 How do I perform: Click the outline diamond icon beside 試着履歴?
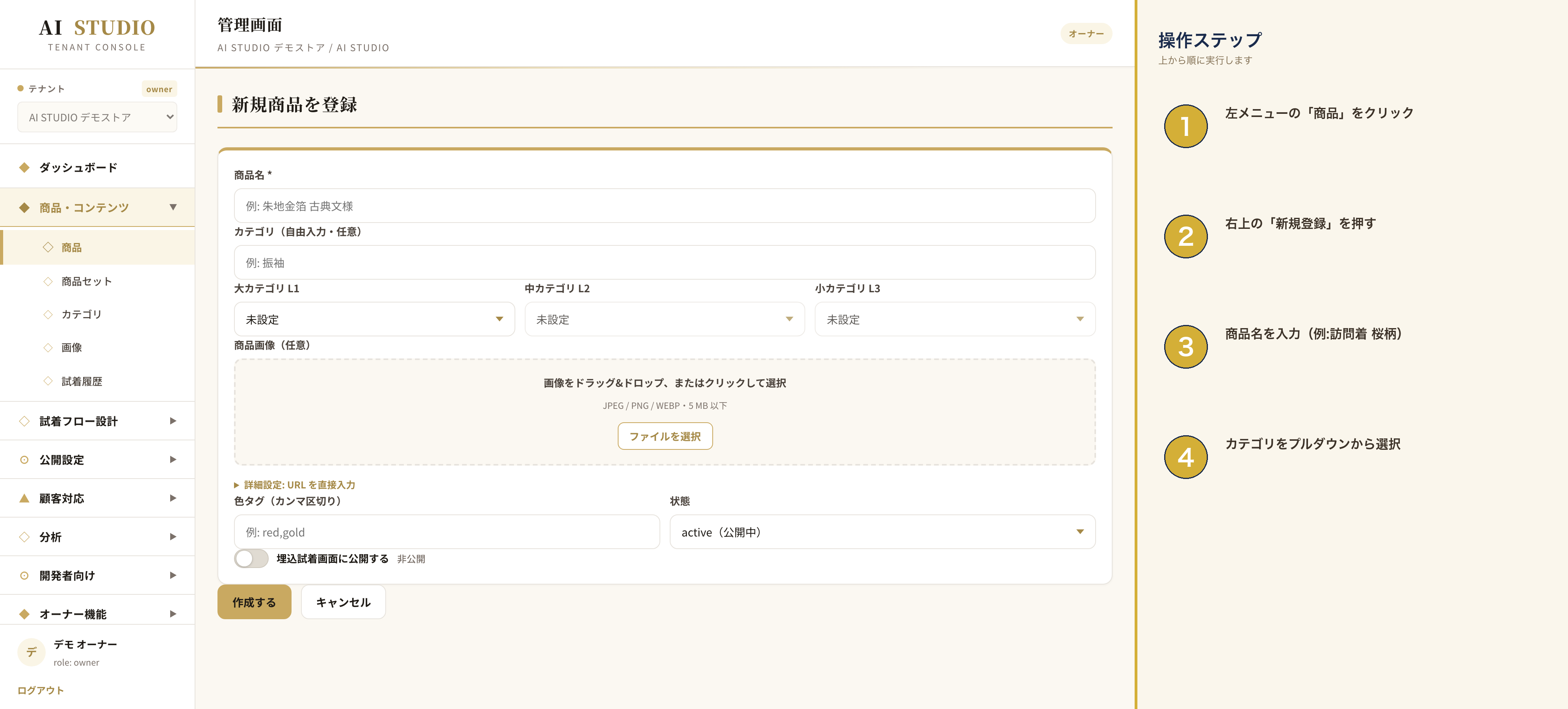48,381
